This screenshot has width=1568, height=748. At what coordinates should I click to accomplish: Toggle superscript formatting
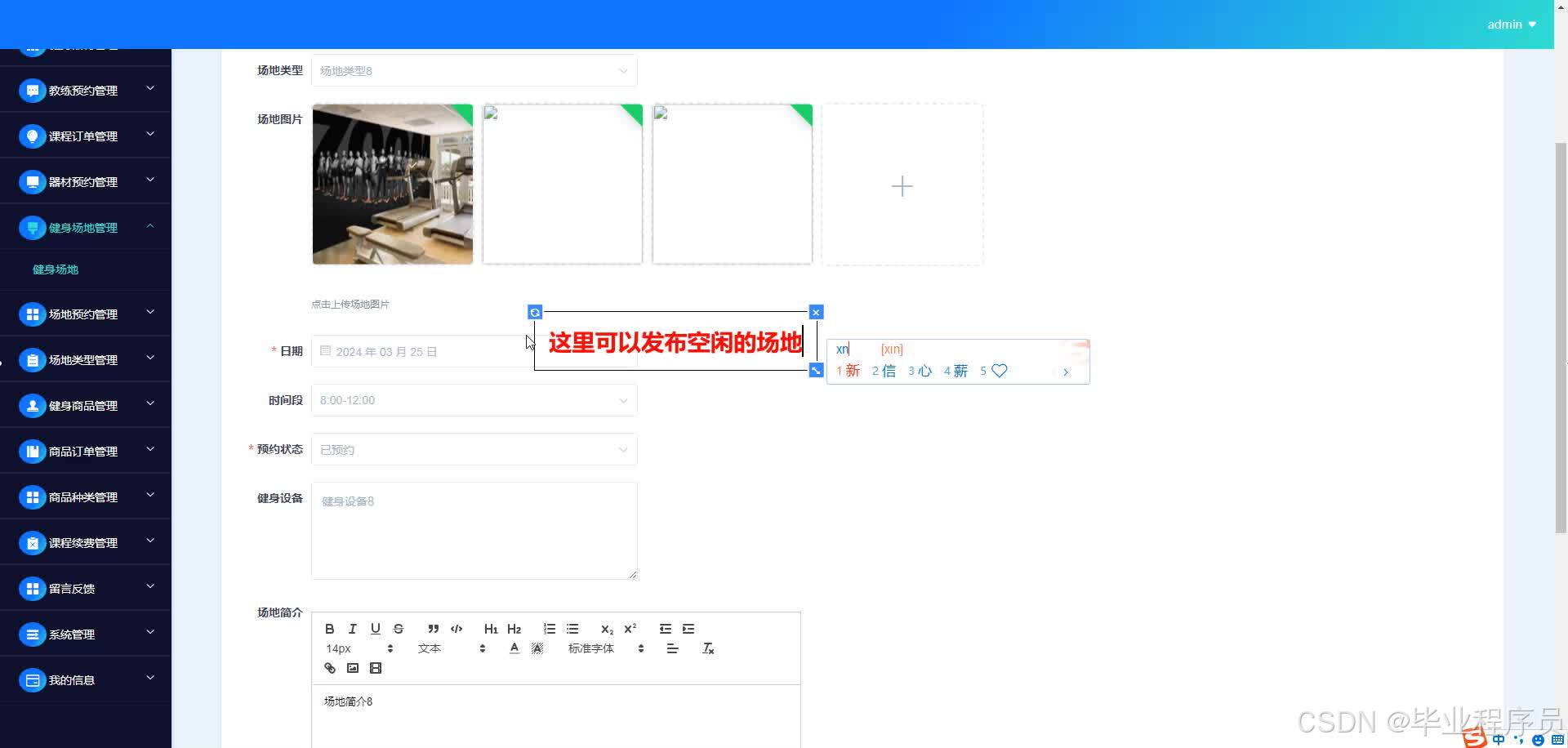pos(630,629)
